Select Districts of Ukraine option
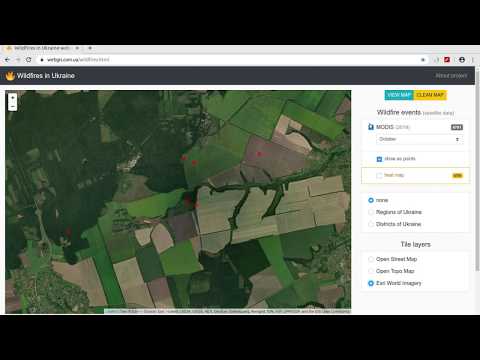Image resolution: width=480 pixels, height=360 pixels. pos(371,224)
